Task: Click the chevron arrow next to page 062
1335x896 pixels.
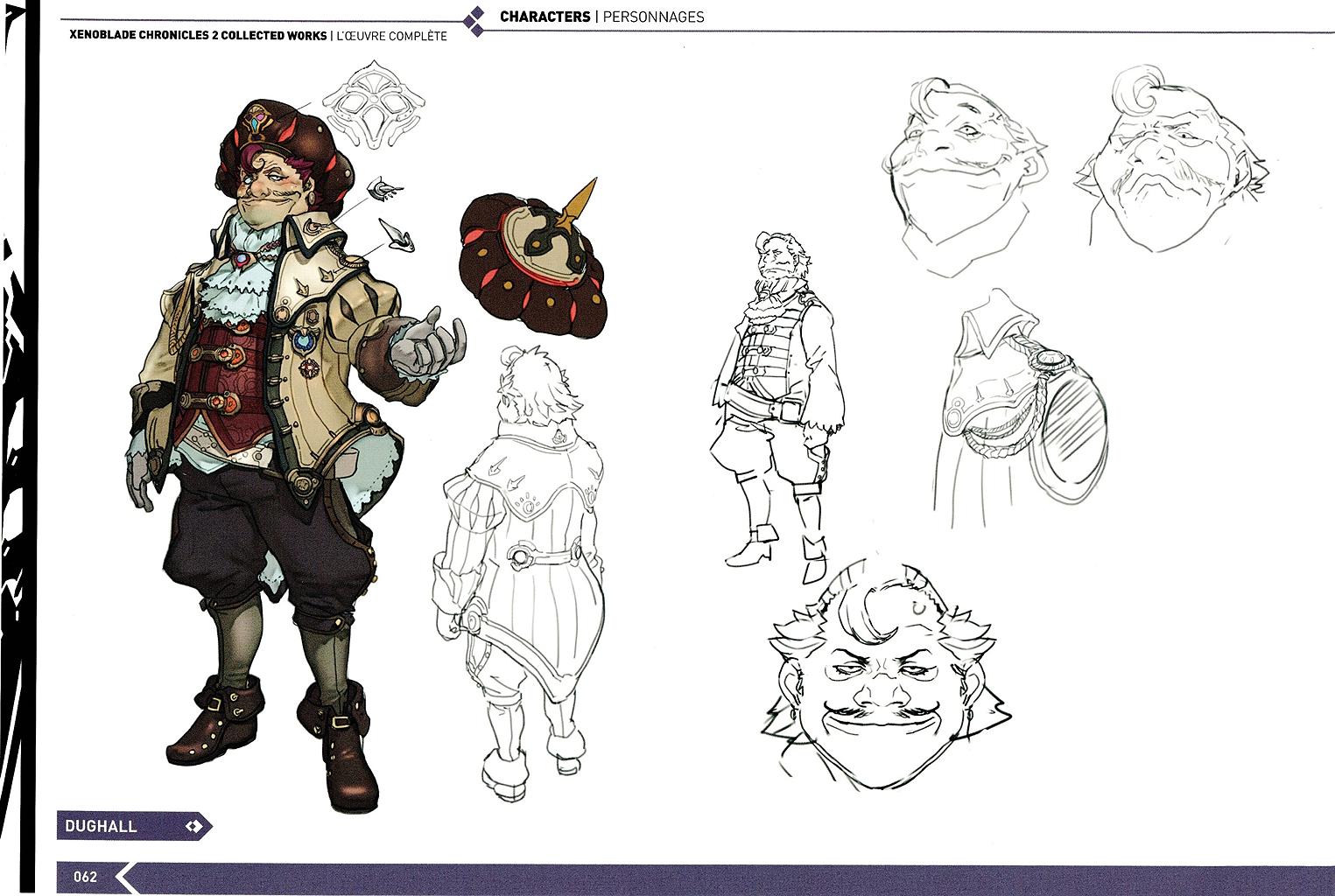Action: pyautogui.click(x=129, y=877)
